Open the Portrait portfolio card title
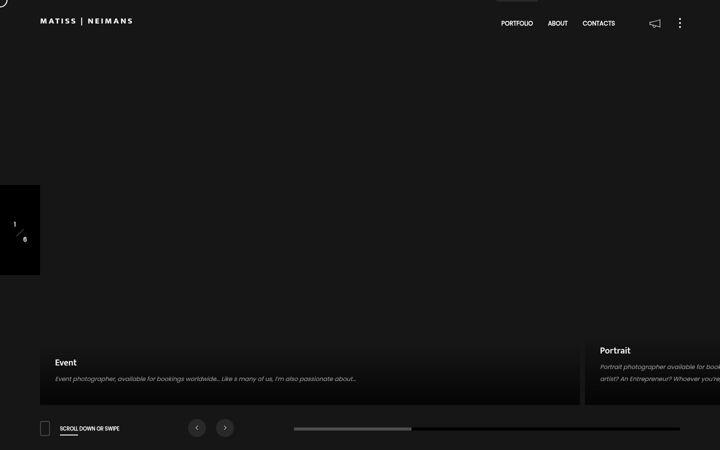Viewport: 720px width, 450px height. pyautogui.click(x=615, y=351)
